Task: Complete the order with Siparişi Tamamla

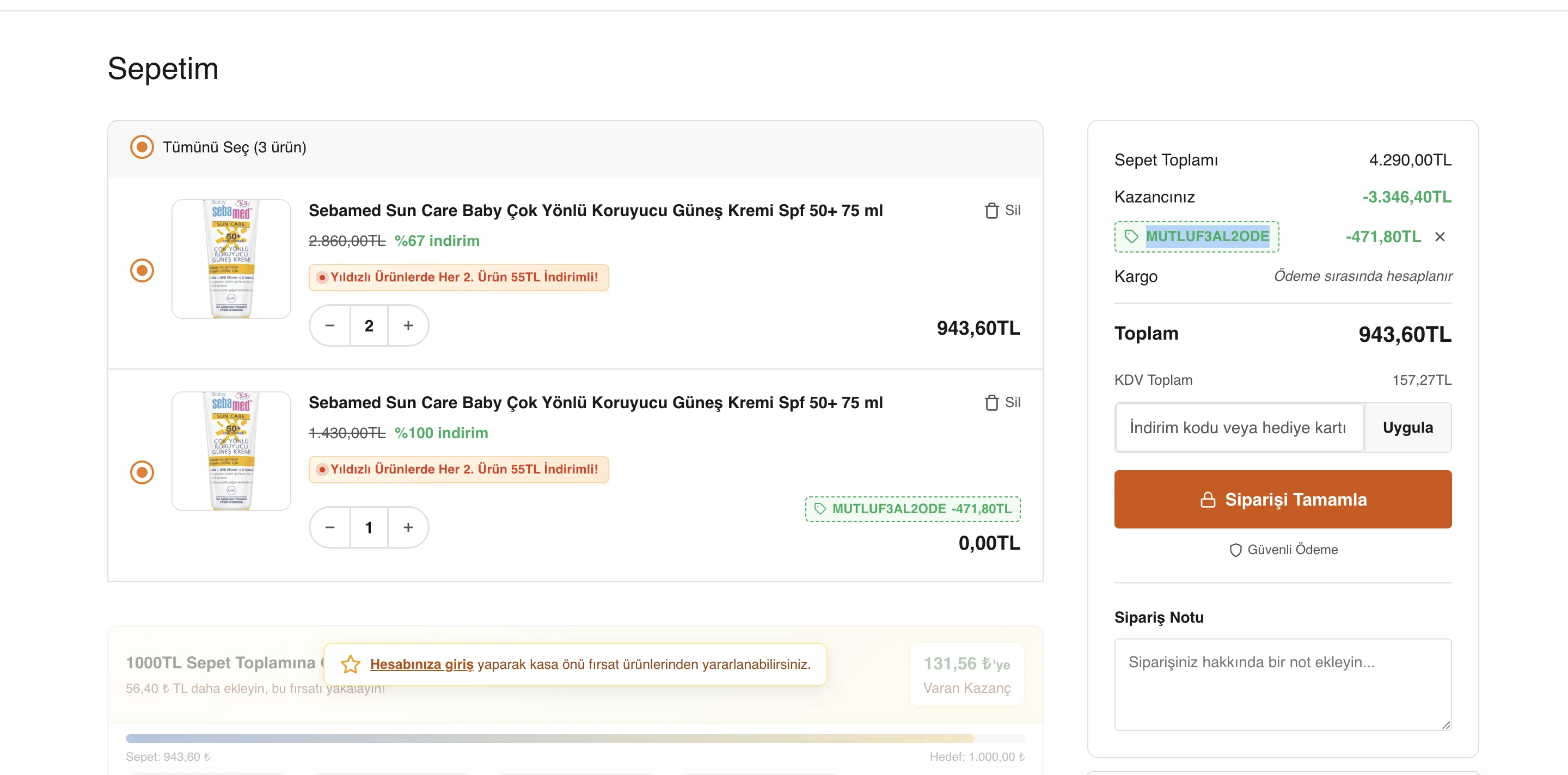Action: (1283, 500)
